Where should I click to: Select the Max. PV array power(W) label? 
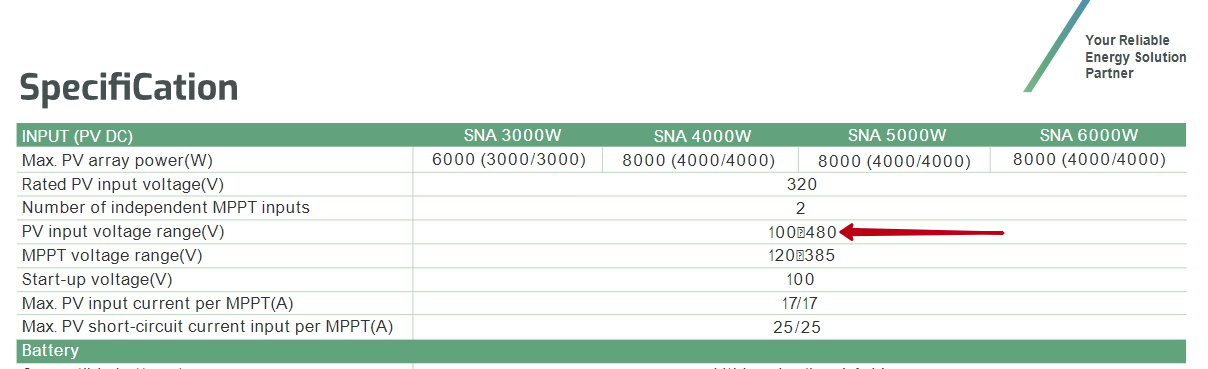(117, 160)
